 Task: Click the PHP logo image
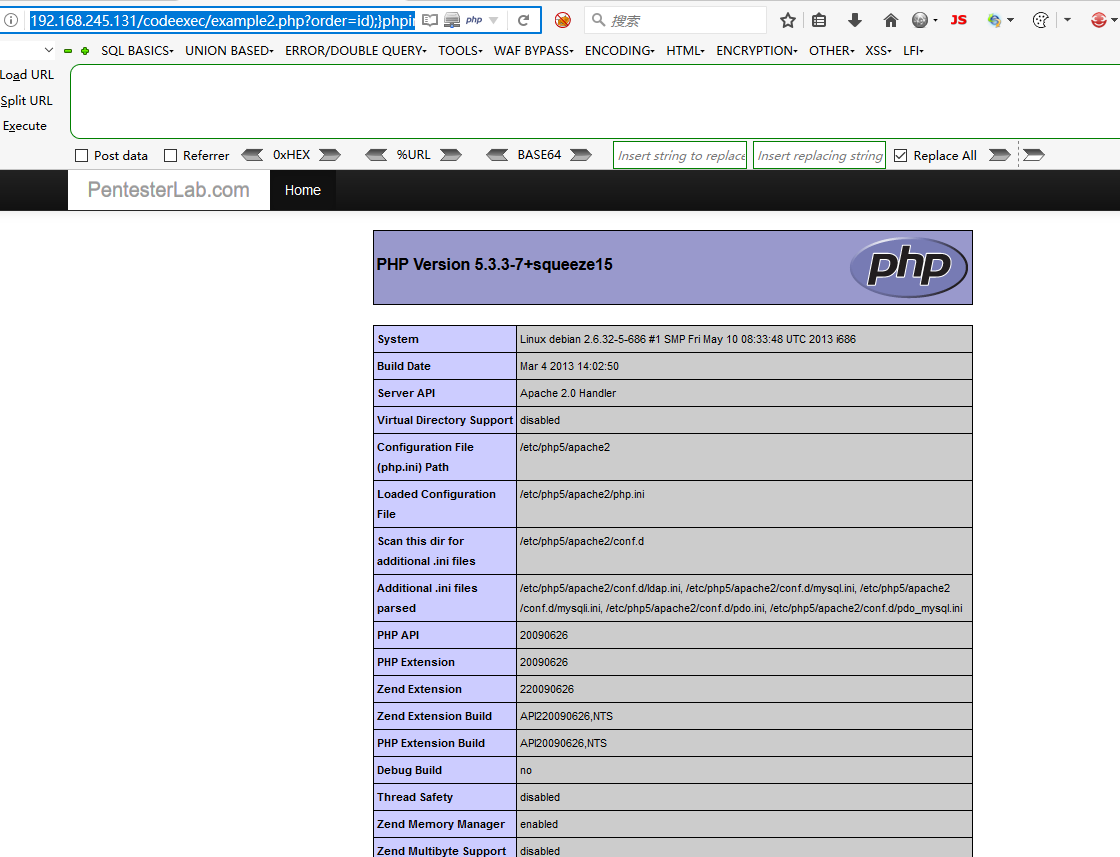click(x=909, y=267)
